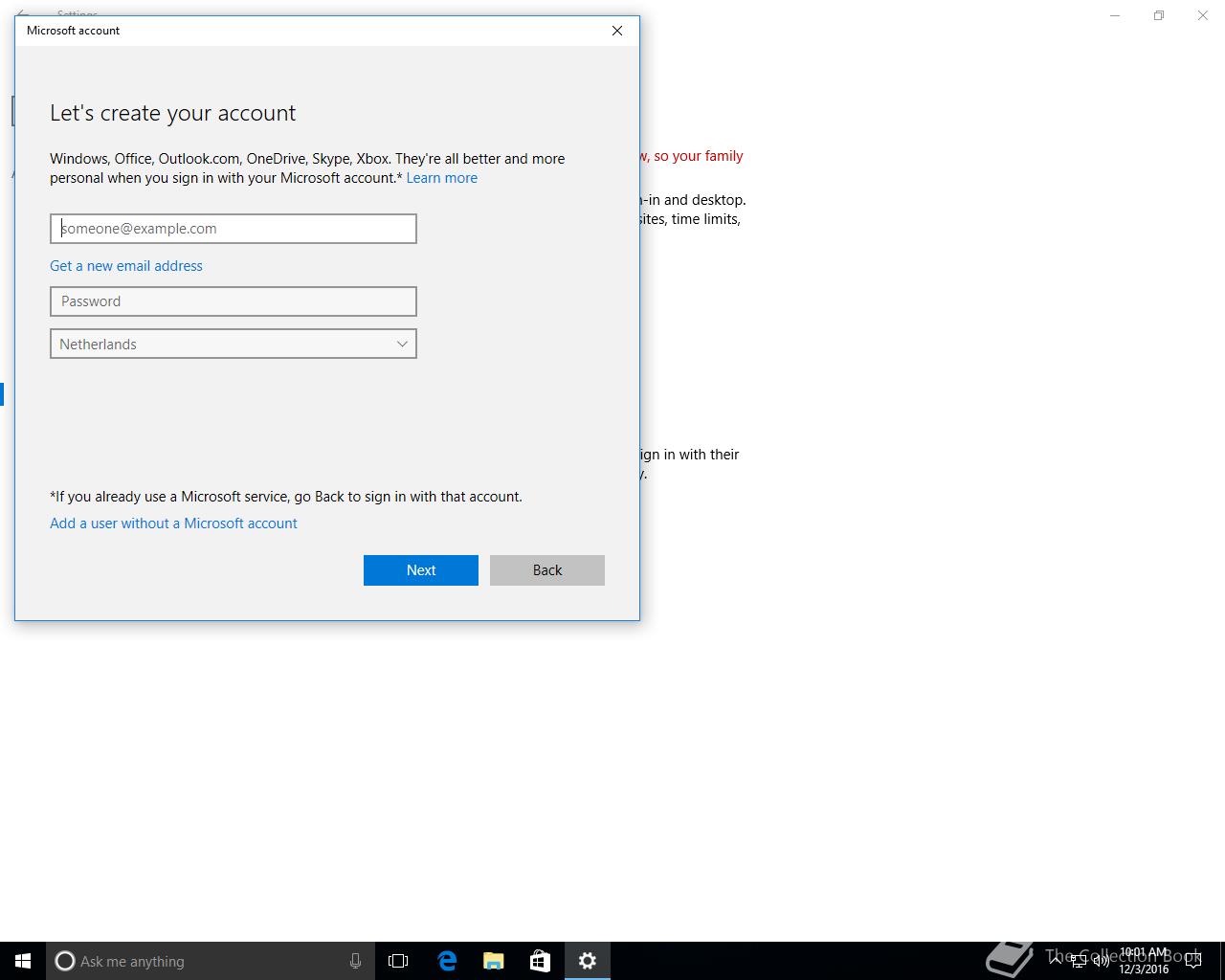Click the Settings gear taskbar icon

588,961
